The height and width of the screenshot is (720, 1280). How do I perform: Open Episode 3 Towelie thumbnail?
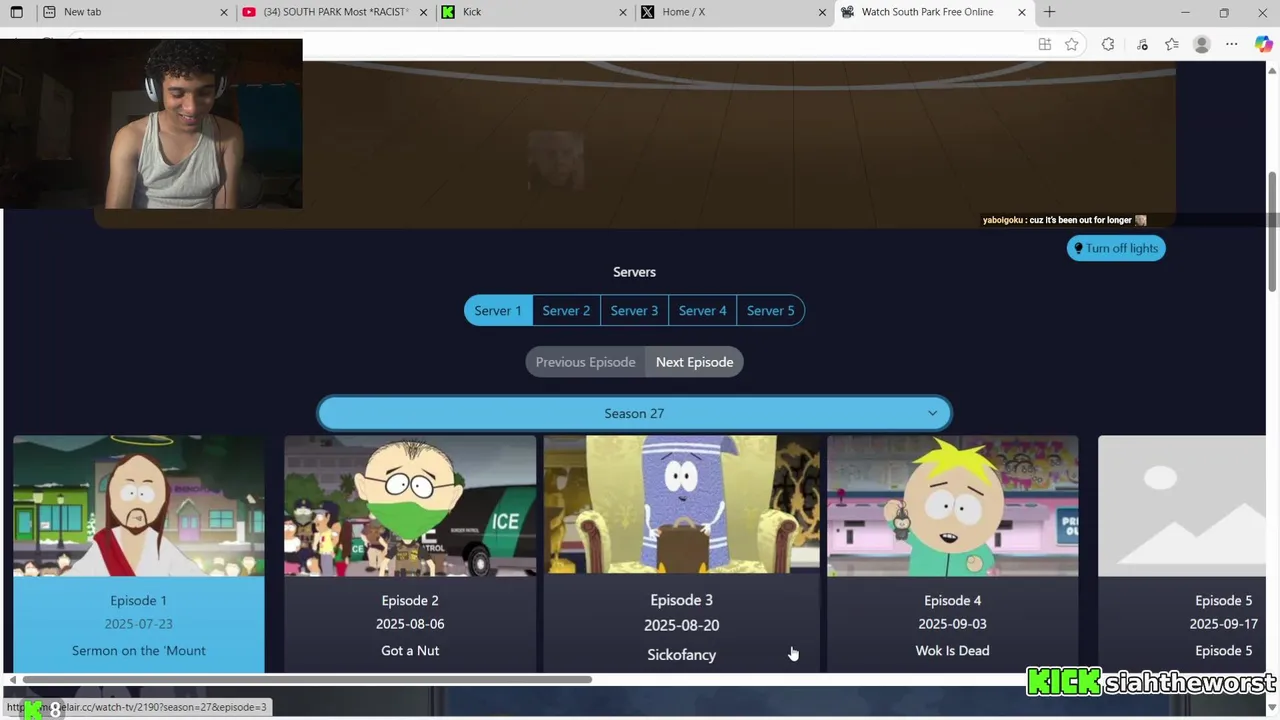pos(681,504)
